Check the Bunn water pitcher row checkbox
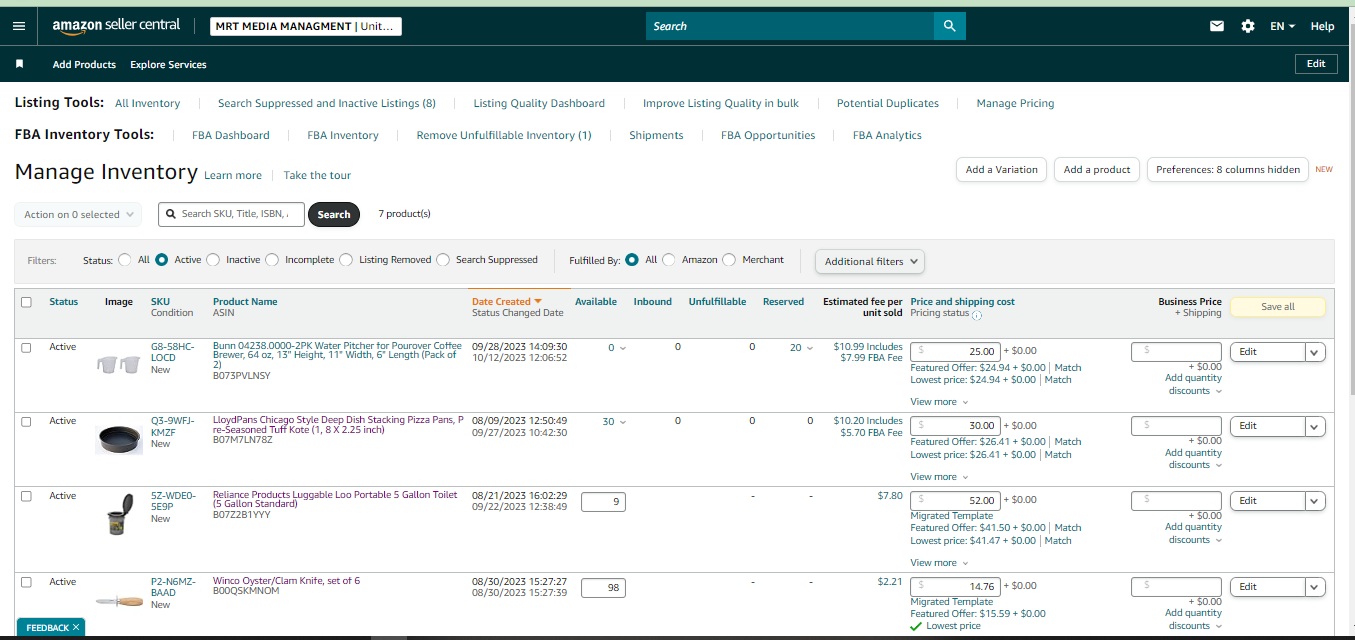Screen dimensions: 1355x640 (x=26, y=348)
